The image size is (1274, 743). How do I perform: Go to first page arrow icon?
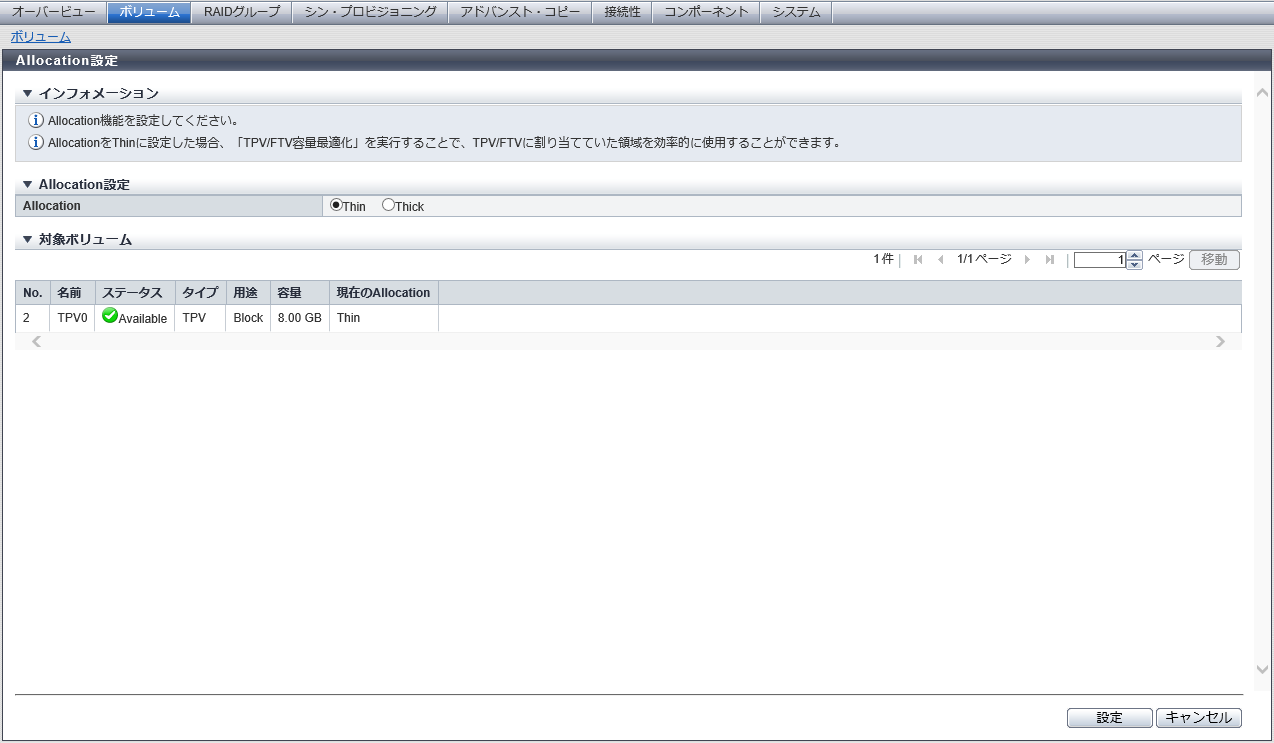(x=918, y=260)
